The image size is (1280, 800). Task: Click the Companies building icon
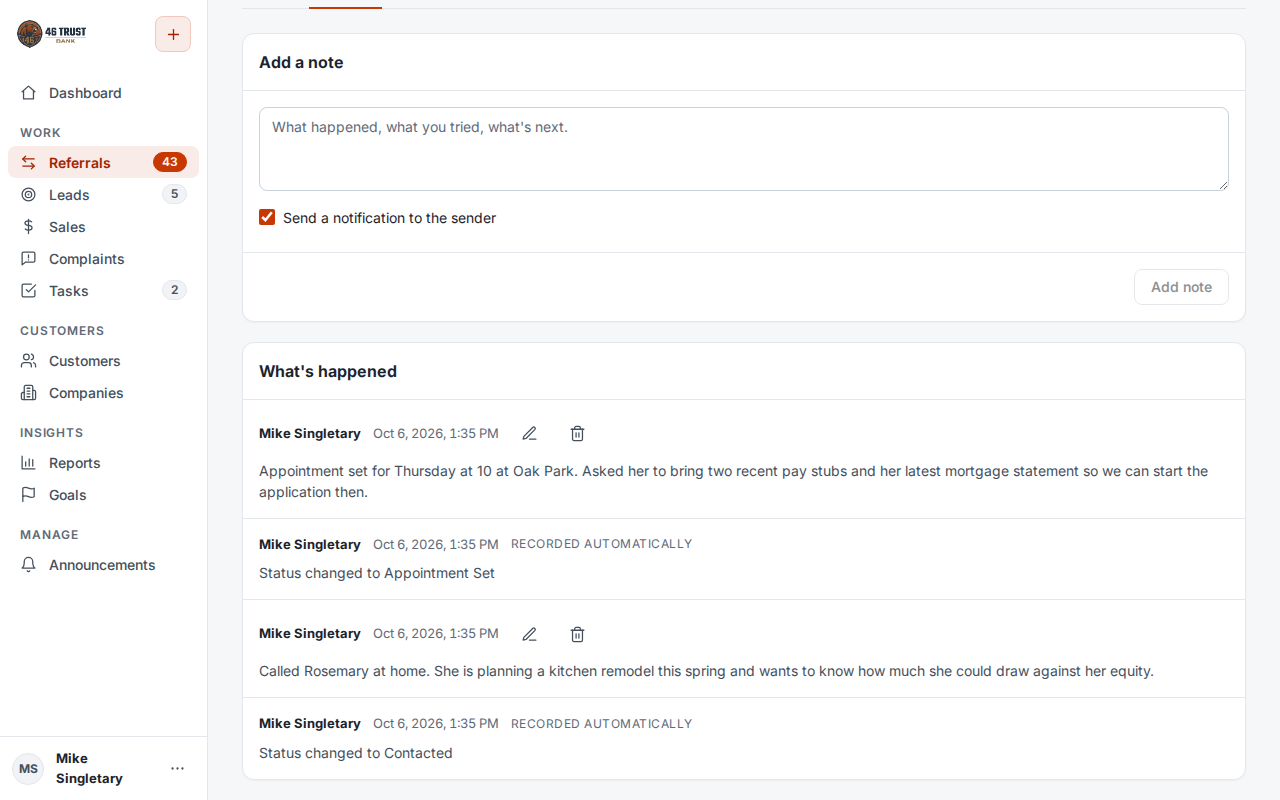[x=29, y=393]
